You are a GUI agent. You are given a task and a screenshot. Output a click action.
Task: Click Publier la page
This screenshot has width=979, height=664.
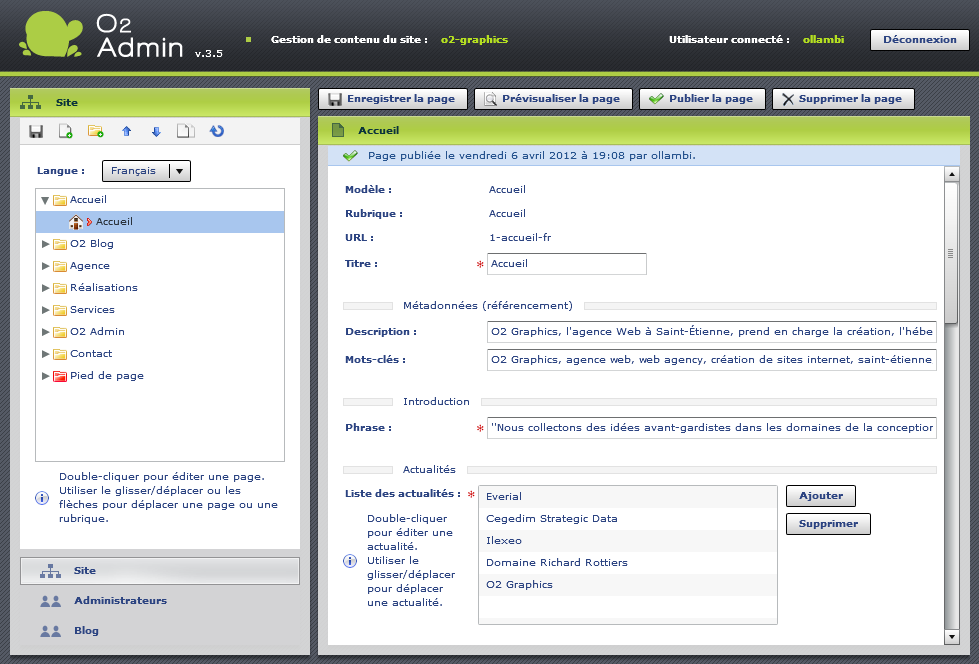pos(702,99)
